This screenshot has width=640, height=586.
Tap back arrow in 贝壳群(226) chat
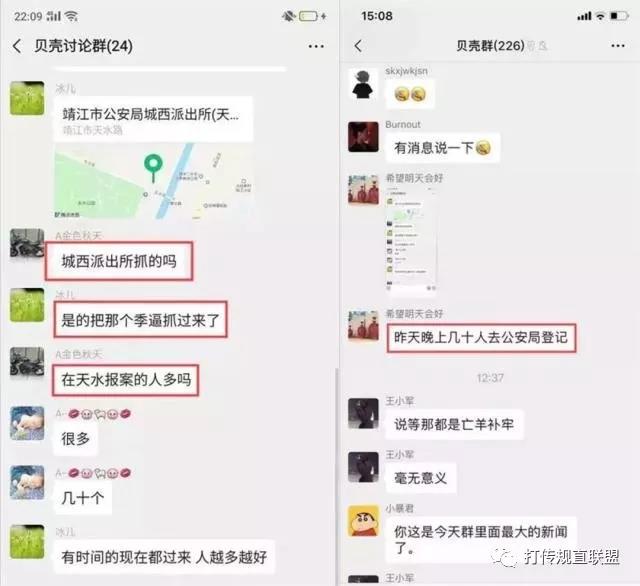pyautogui.click(x=358, y=46)
